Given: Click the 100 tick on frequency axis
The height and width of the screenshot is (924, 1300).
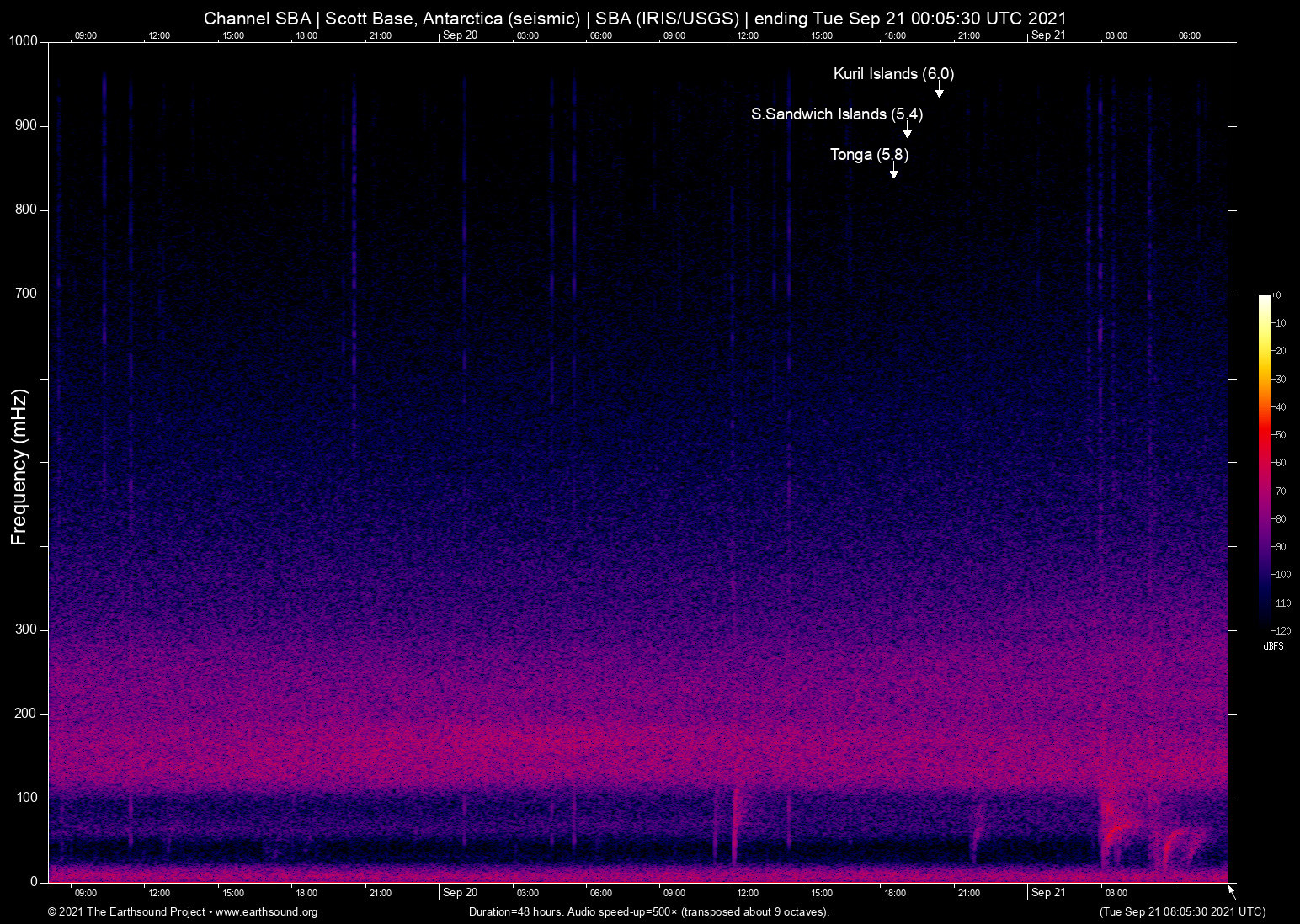Looking at the screenshot, I should point(26,798).
